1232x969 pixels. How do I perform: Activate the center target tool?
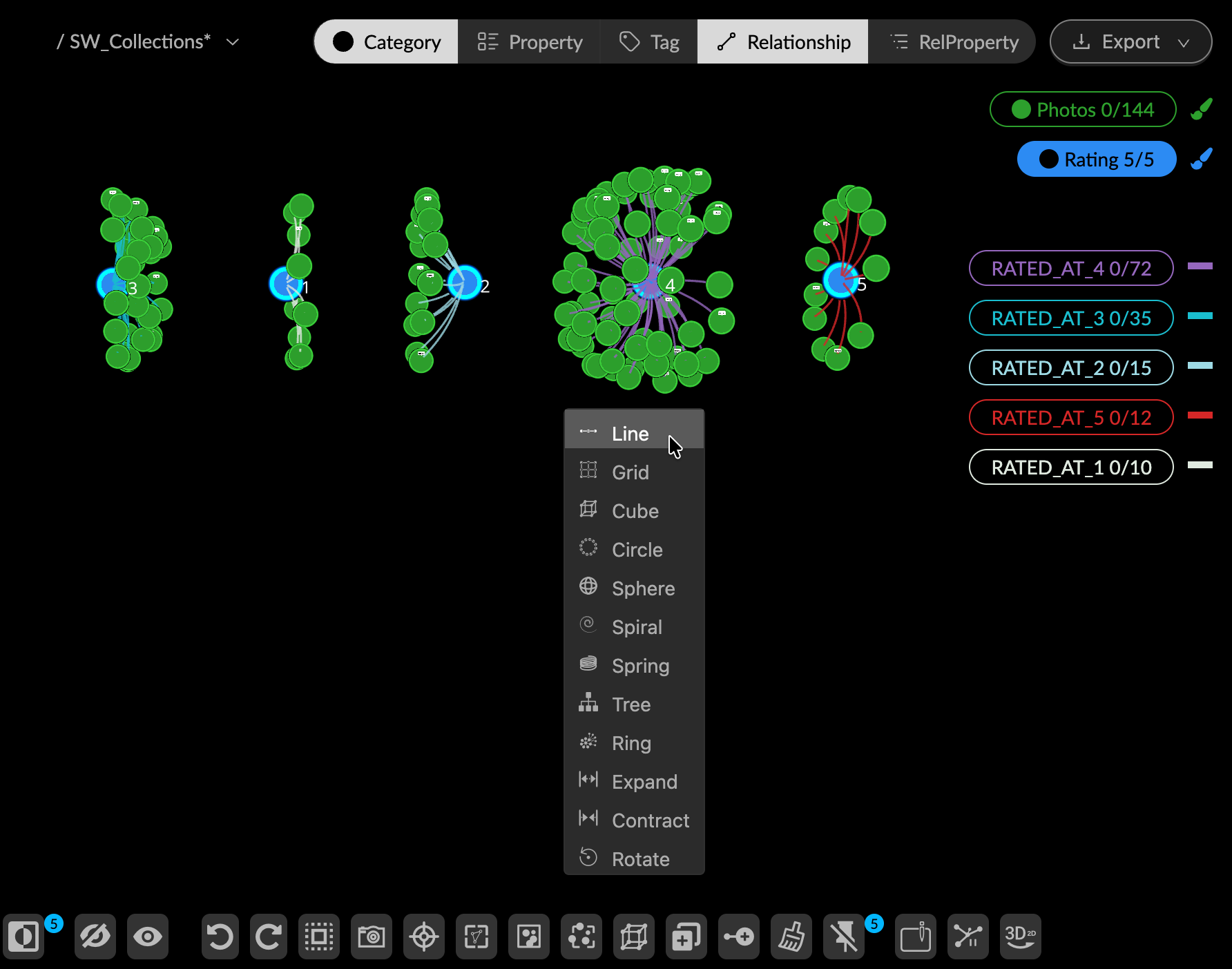coord(423,937)
